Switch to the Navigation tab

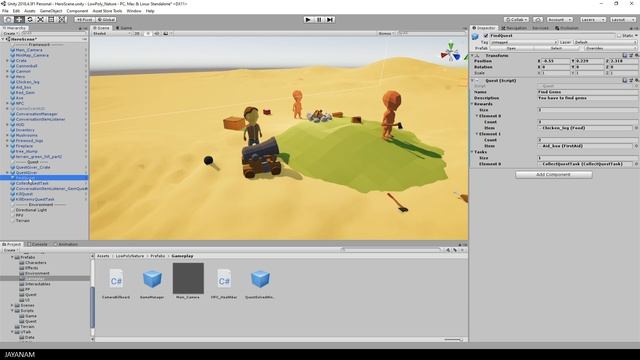514,28
